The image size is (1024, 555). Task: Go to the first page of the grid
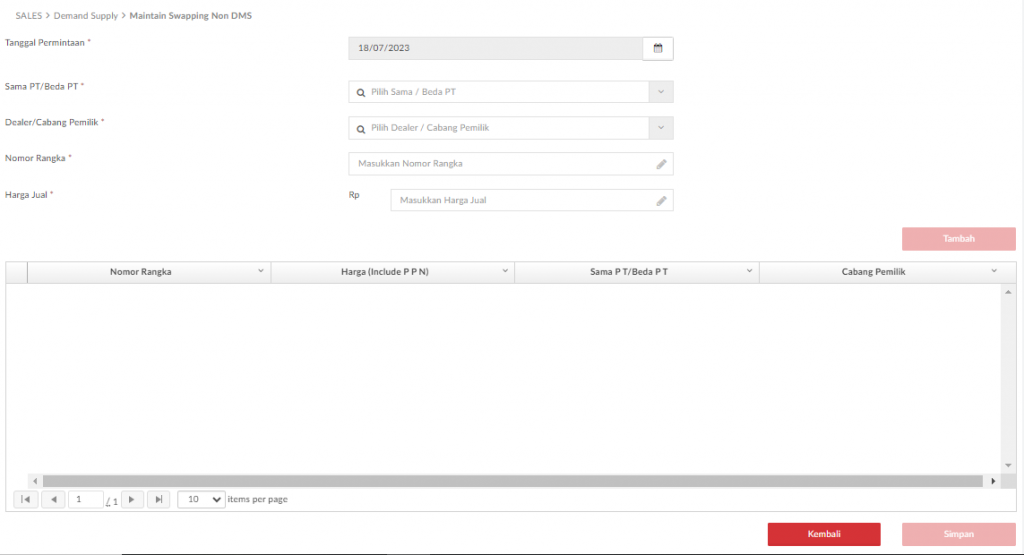coord(25,500)
